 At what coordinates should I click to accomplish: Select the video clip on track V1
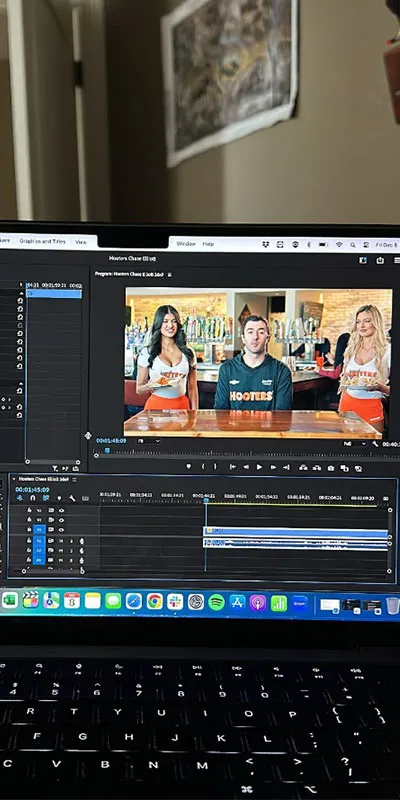296,531
